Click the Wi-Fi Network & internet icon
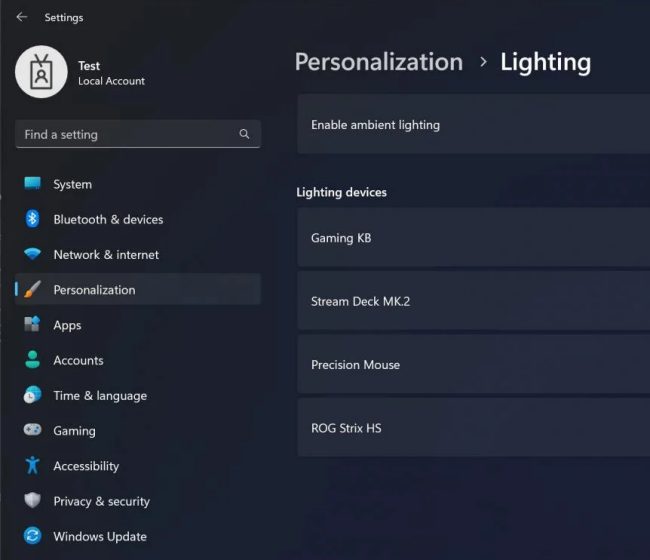 click(32, 254)
